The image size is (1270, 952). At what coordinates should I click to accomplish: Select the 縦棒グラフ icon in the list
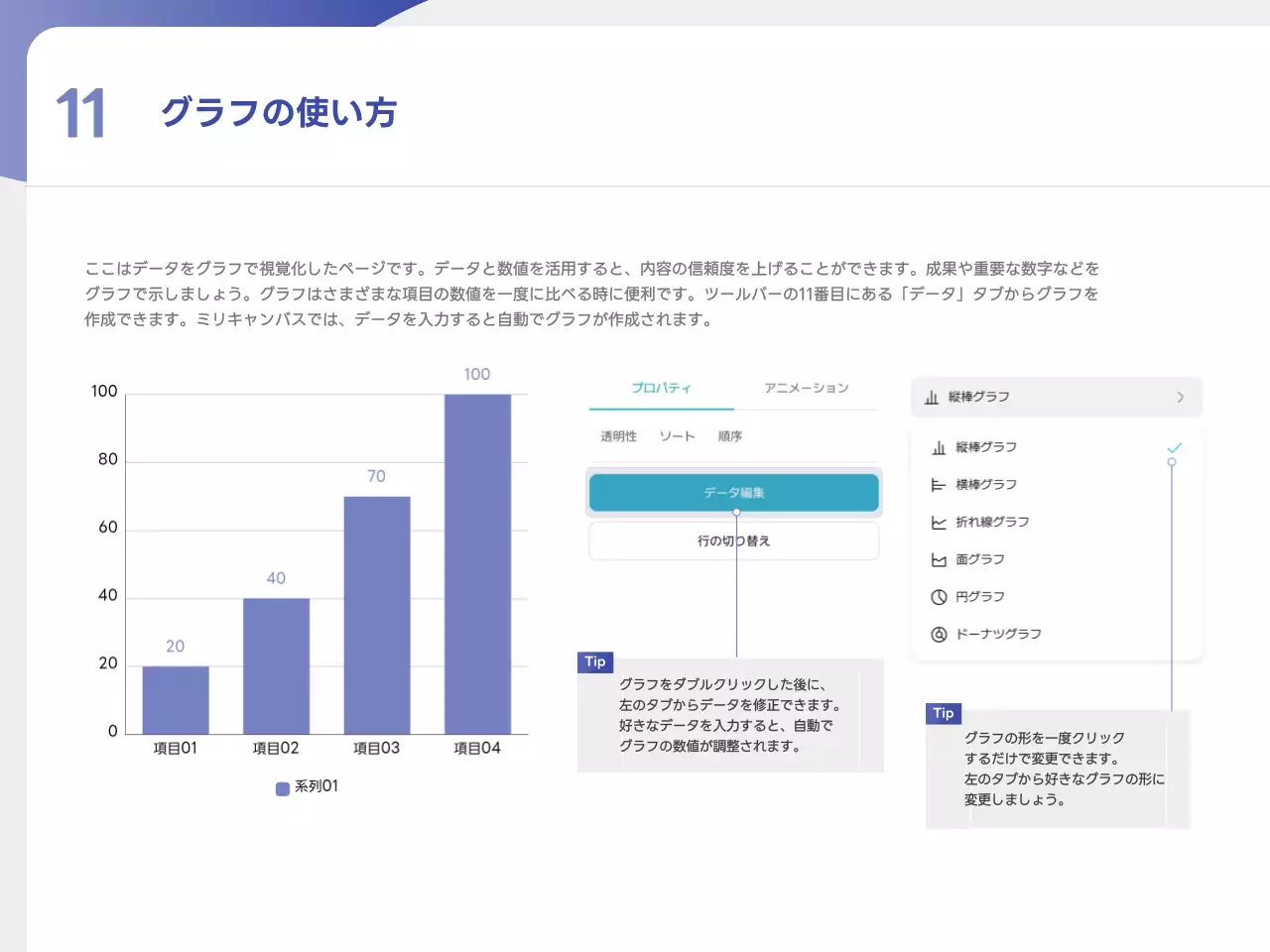tap(939, 448)
